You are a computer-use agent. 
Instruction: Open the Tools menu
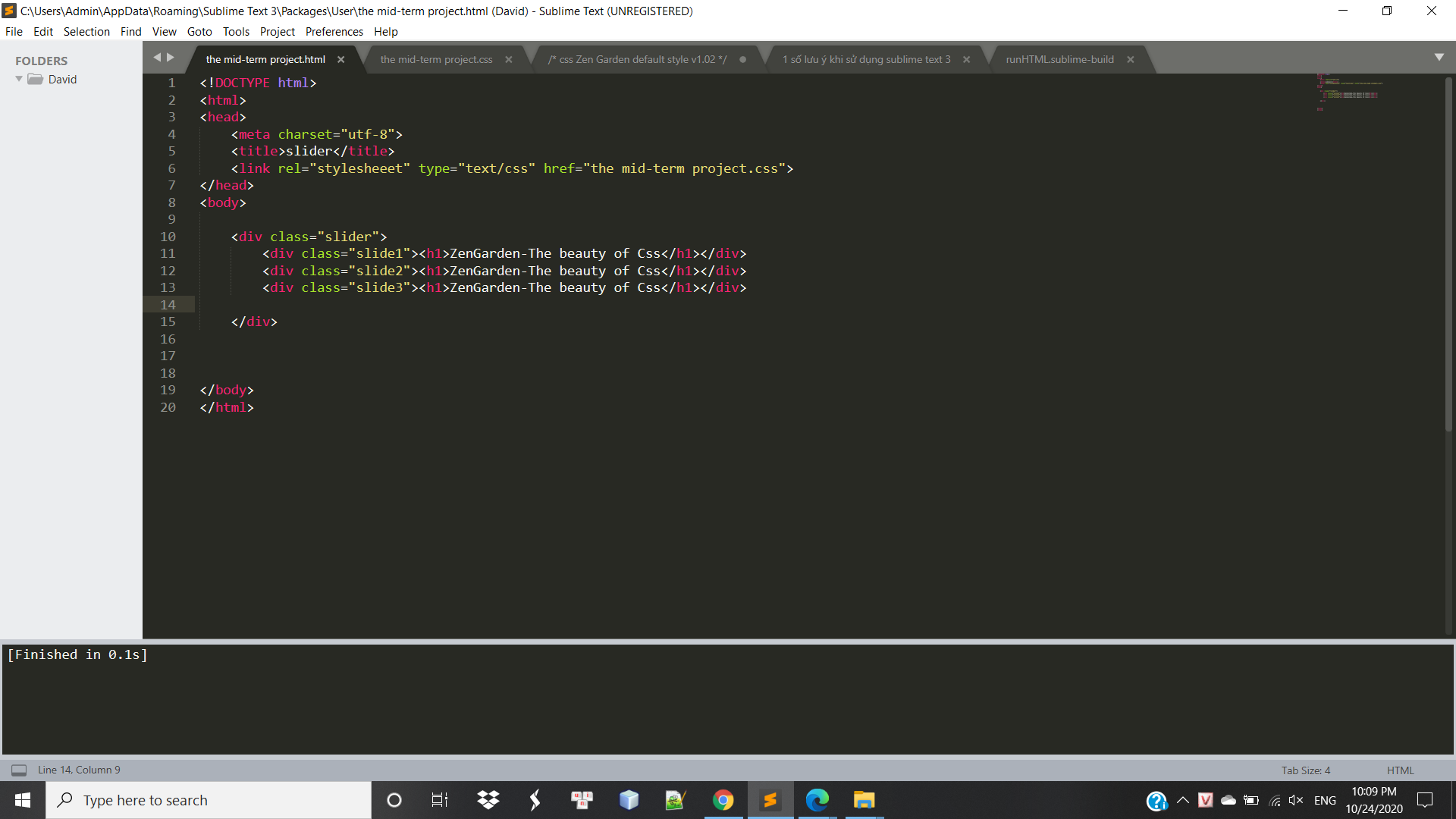coord(236,32)
